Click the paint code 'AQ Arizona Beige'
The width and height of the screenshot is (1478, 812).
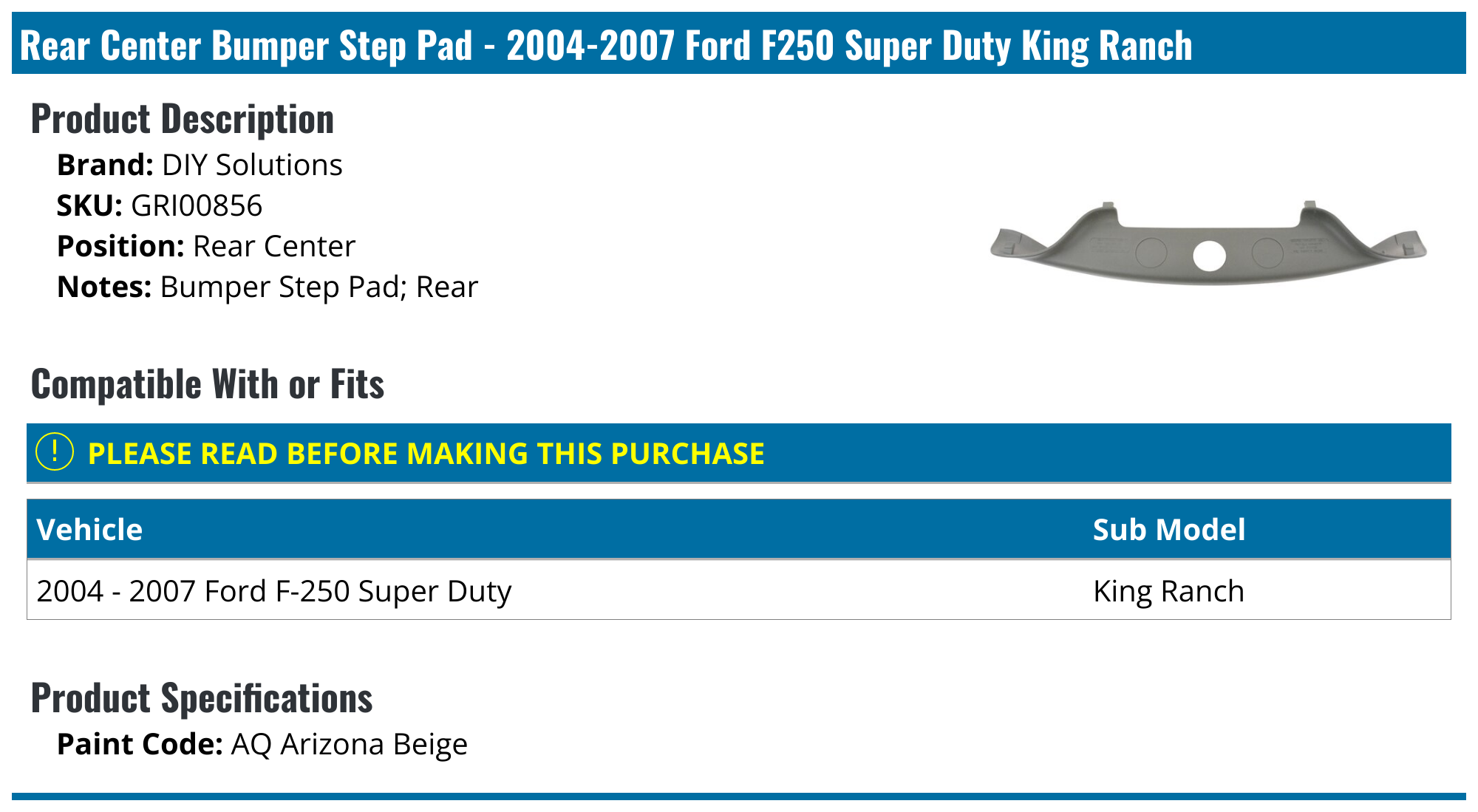pos(349,744)
